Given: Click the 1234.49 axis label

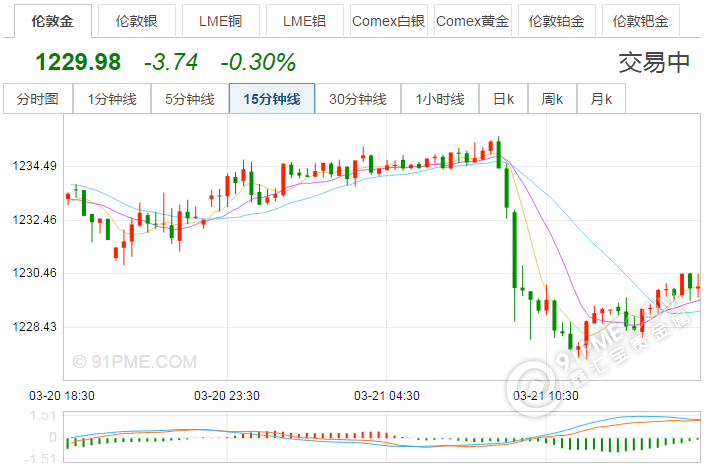Looking at the screenshot, I should coord(35,166).
